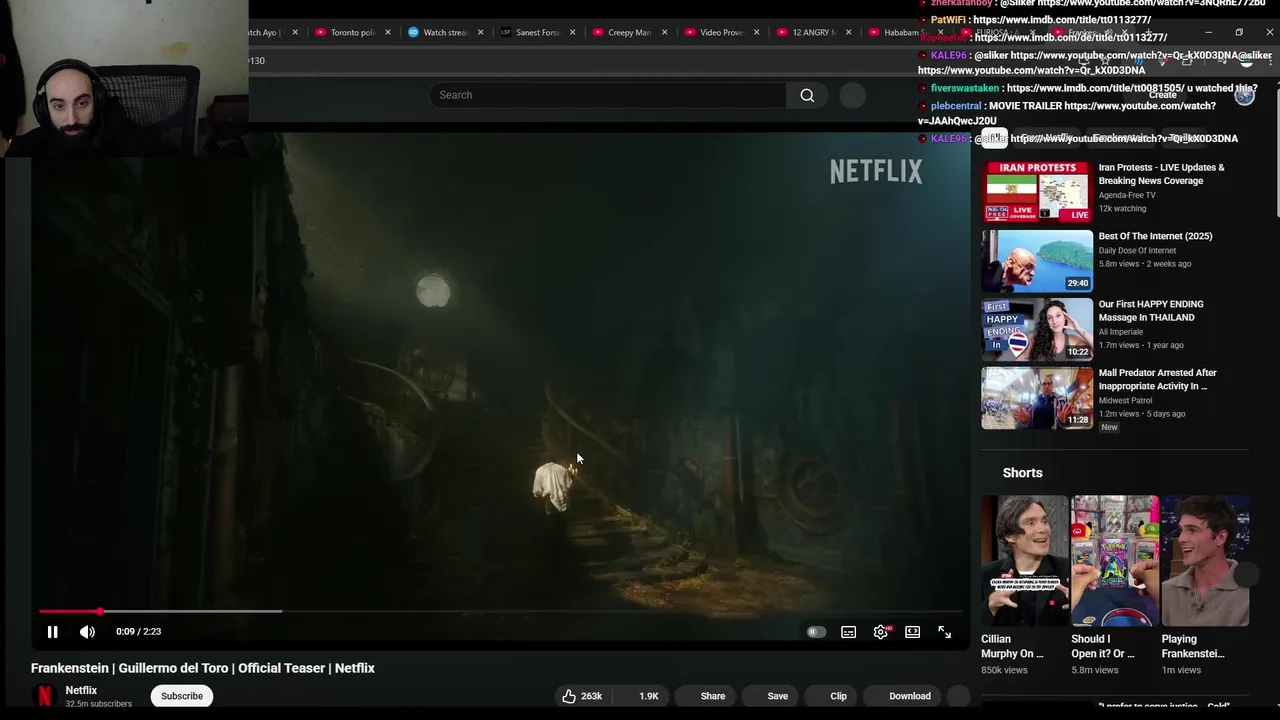Open the video settings gear menu
The image size is (1280, 720).
(880, 632)
